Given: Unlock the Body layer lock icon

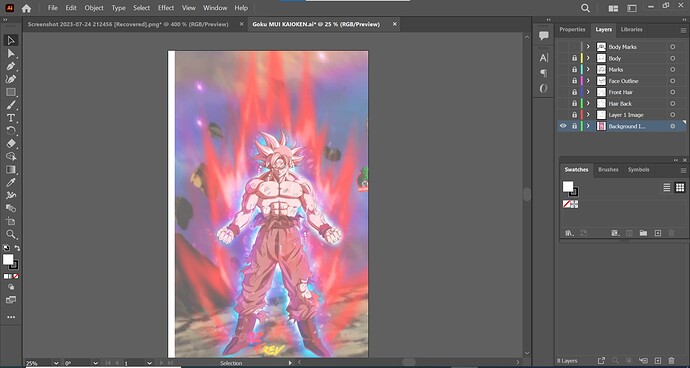Looking at the screenshot, I should click(x=574, y=58).
